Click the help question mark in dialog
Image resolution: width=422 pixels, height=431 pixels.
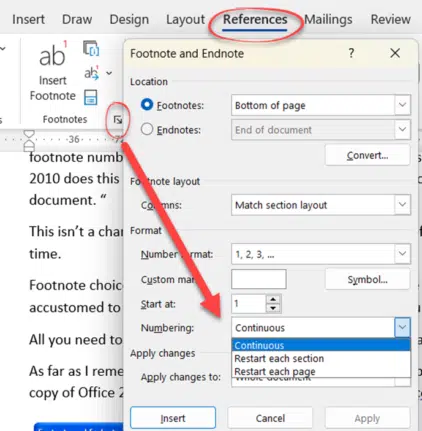[x=351, y=53]
